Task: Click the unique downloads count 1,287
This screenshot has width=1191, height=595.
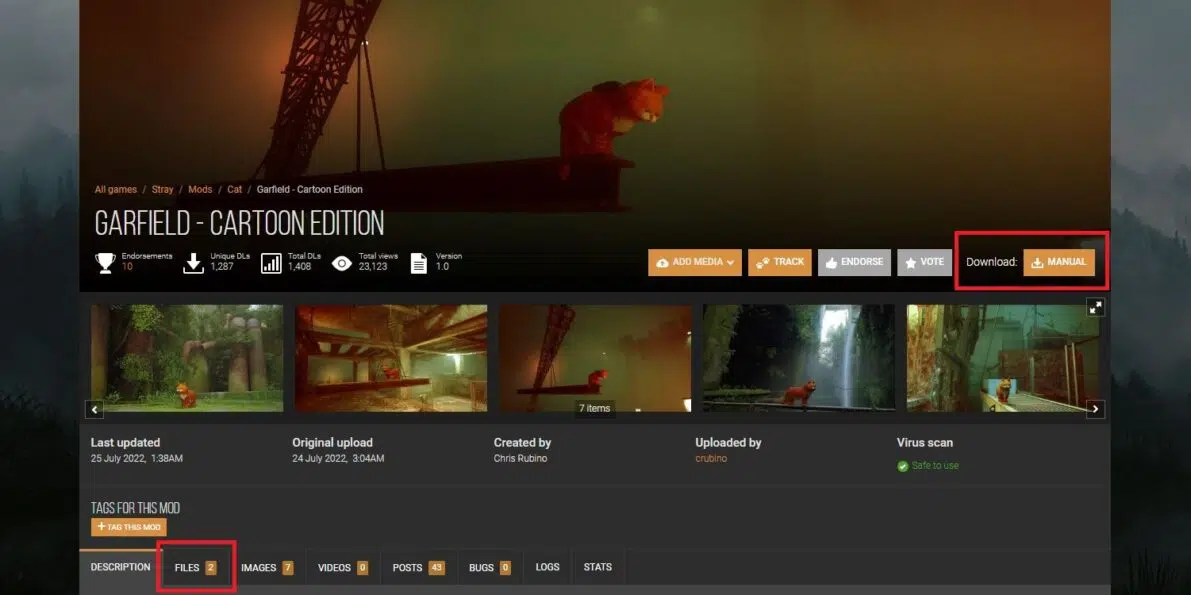Action: pyautogui.click(x=222, y=267)
